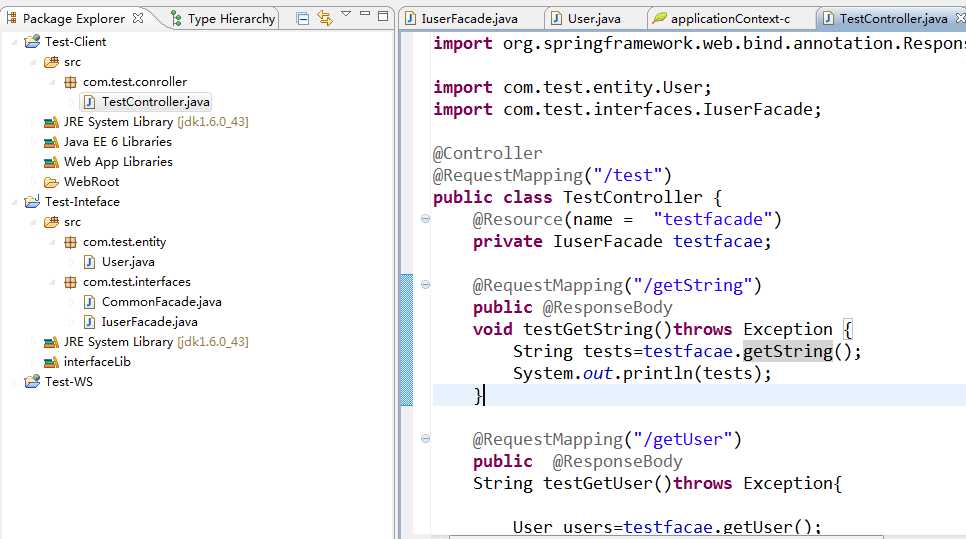Switch to applicationContext-c editor tab
Screen dimensions: 966x539
(721, 18)
